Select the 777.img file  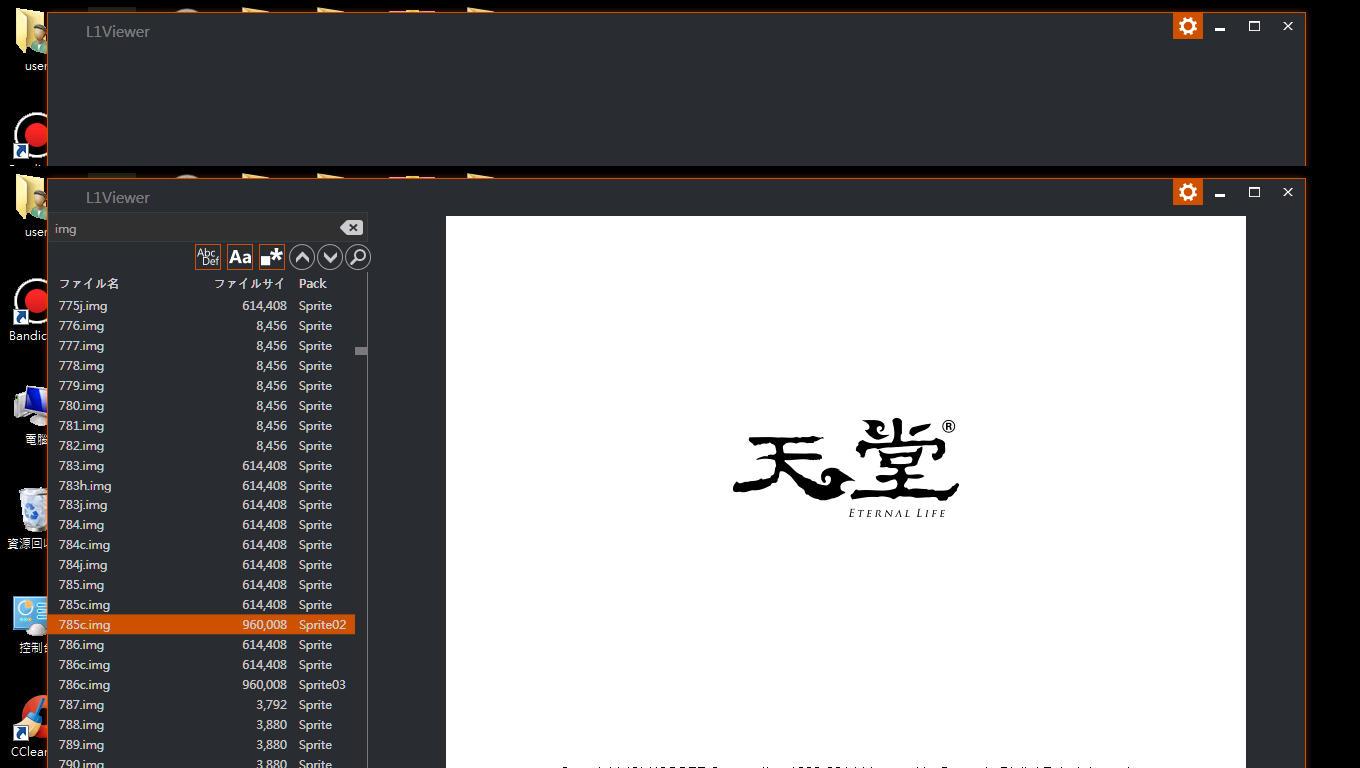[x=201, y=346]
